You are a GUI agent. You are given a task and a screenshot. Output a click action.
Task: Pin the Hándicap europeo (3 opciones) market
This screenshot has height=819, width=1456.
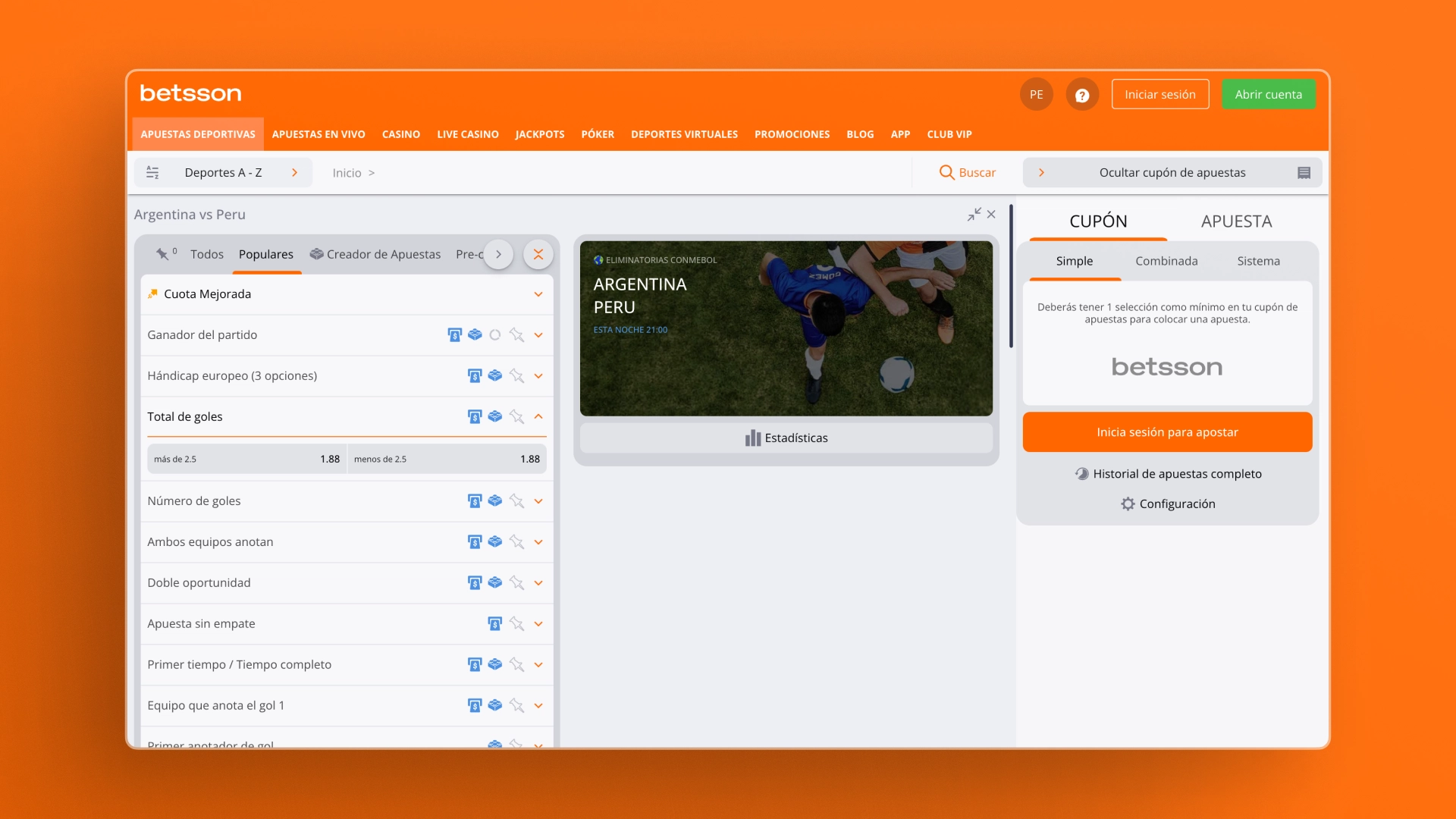(x=516, y=375)
